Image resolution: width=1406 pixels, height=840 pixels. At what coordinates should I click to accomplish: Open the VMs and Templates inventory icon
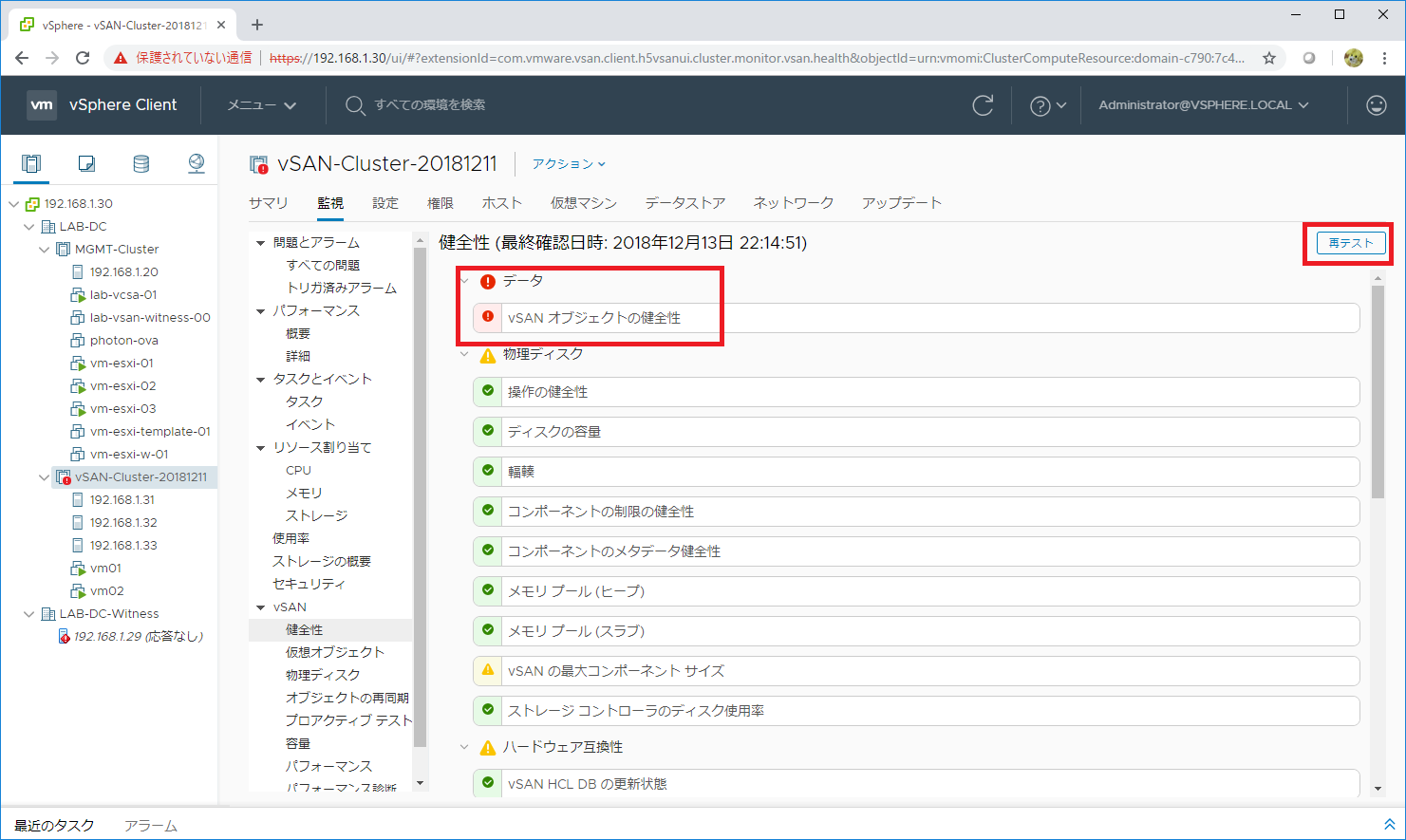tap(86, 163)
